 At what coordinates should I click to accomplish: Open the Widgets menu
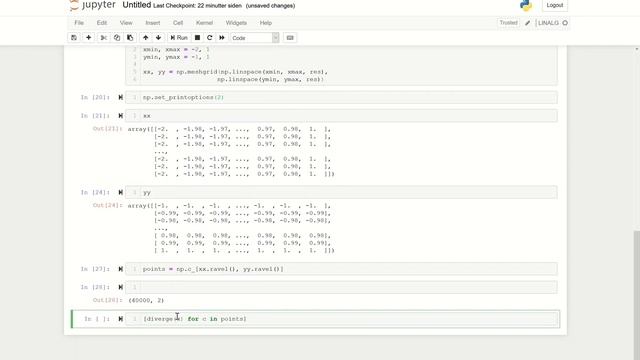click(x=236, y=23)
